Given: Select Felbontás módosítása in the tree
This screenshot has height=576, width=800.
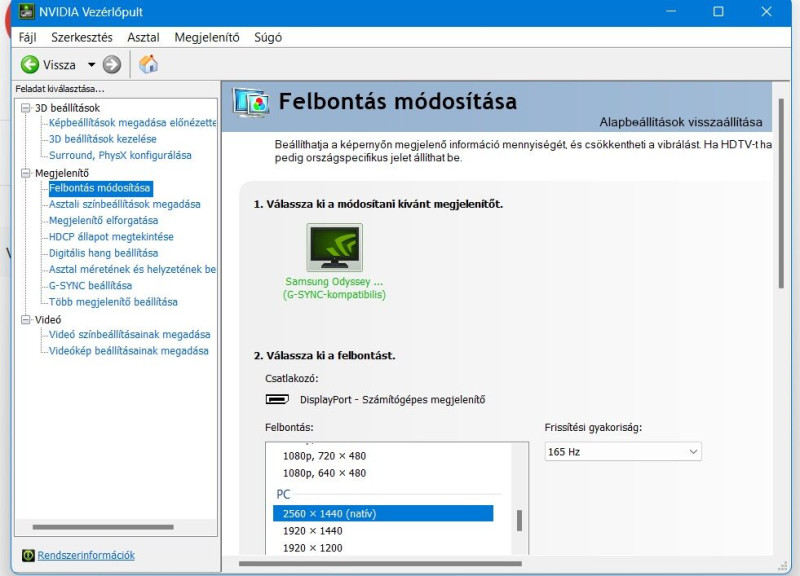Looking at the screenshot, I should coord(99,188).
